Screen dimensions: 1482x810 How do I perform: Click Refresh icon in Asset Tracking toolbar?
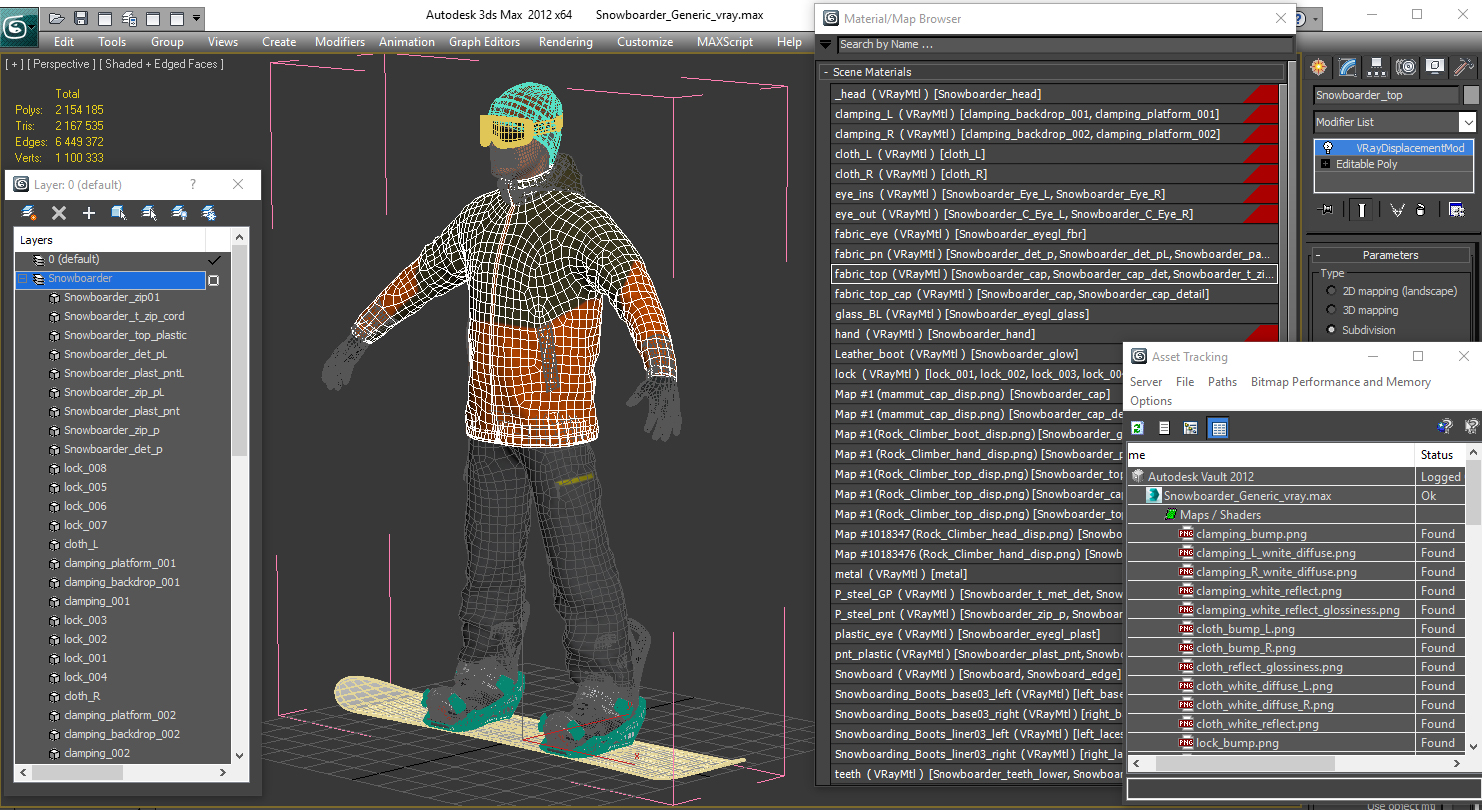(1138, 428)
